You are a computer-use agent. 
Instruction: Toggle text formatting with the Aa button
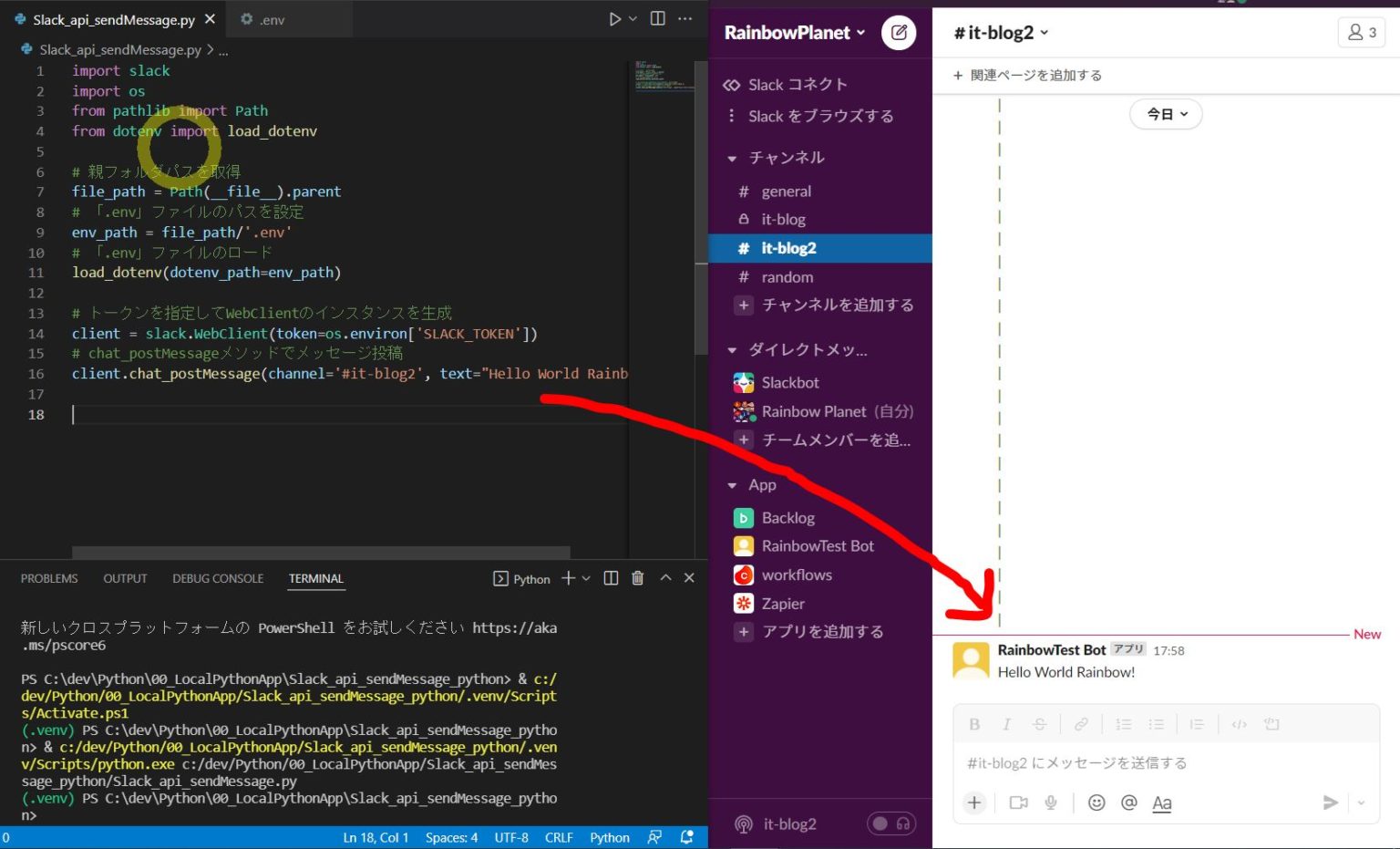tap(1161, 802)
